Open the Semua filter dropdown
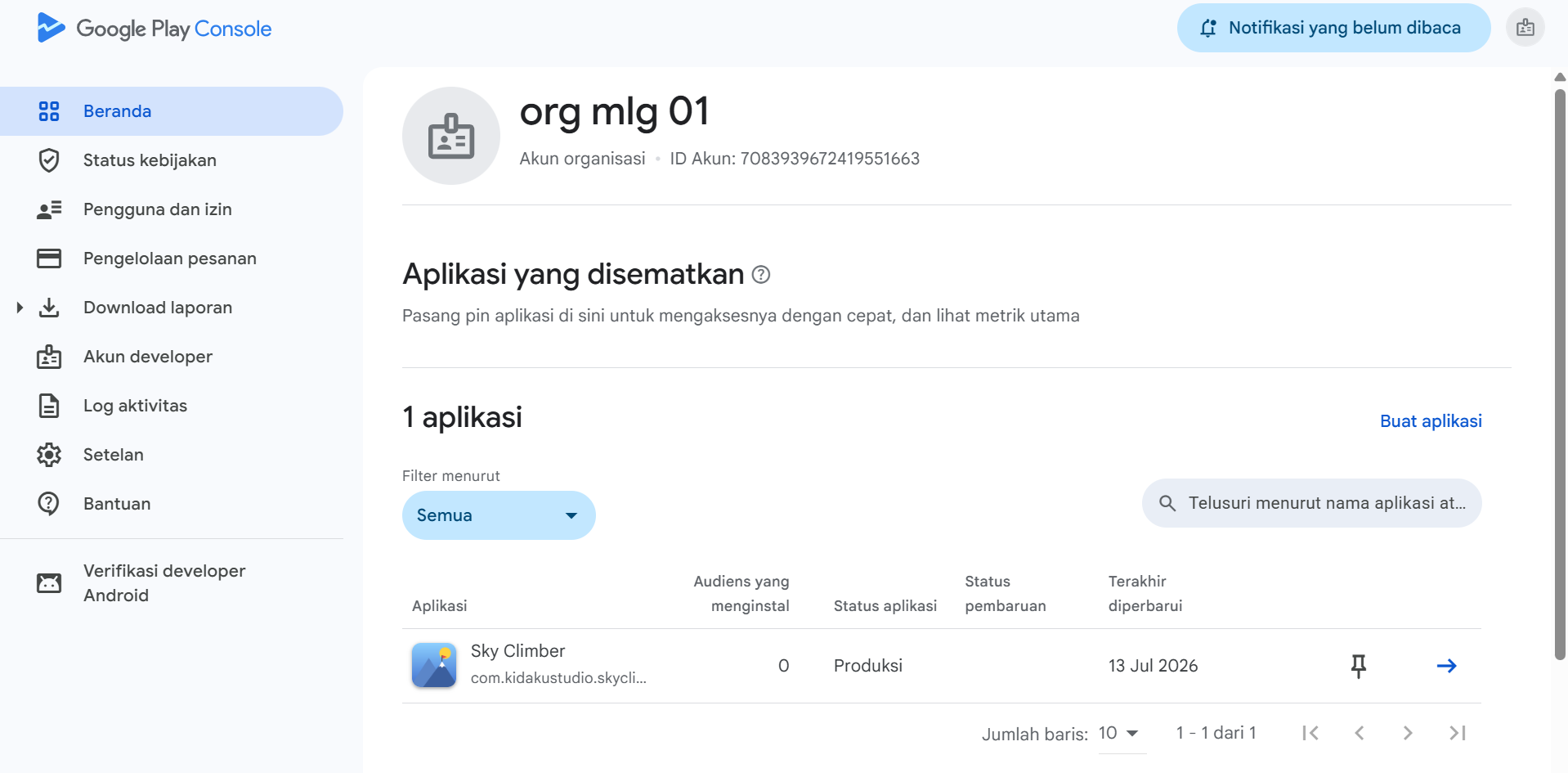 (499, 515)
